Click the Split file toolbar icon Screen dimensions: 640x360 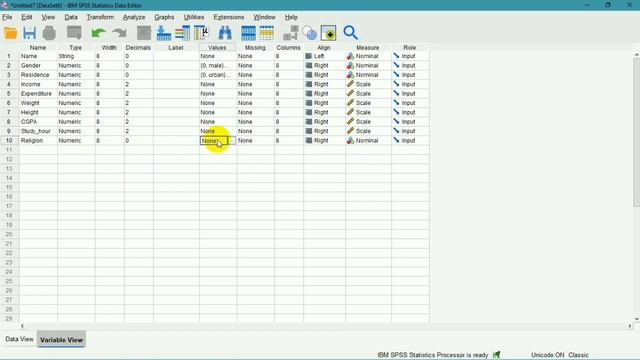point(290,33)
